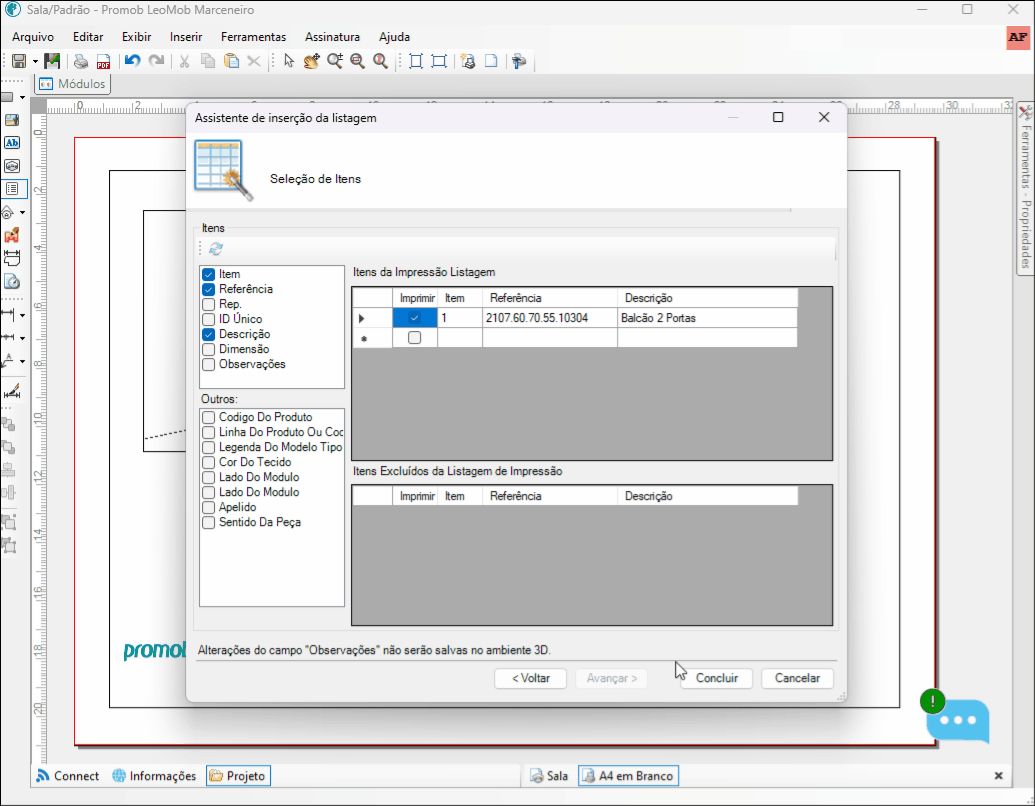Enable the ID Único checkbox

point(209,319)
